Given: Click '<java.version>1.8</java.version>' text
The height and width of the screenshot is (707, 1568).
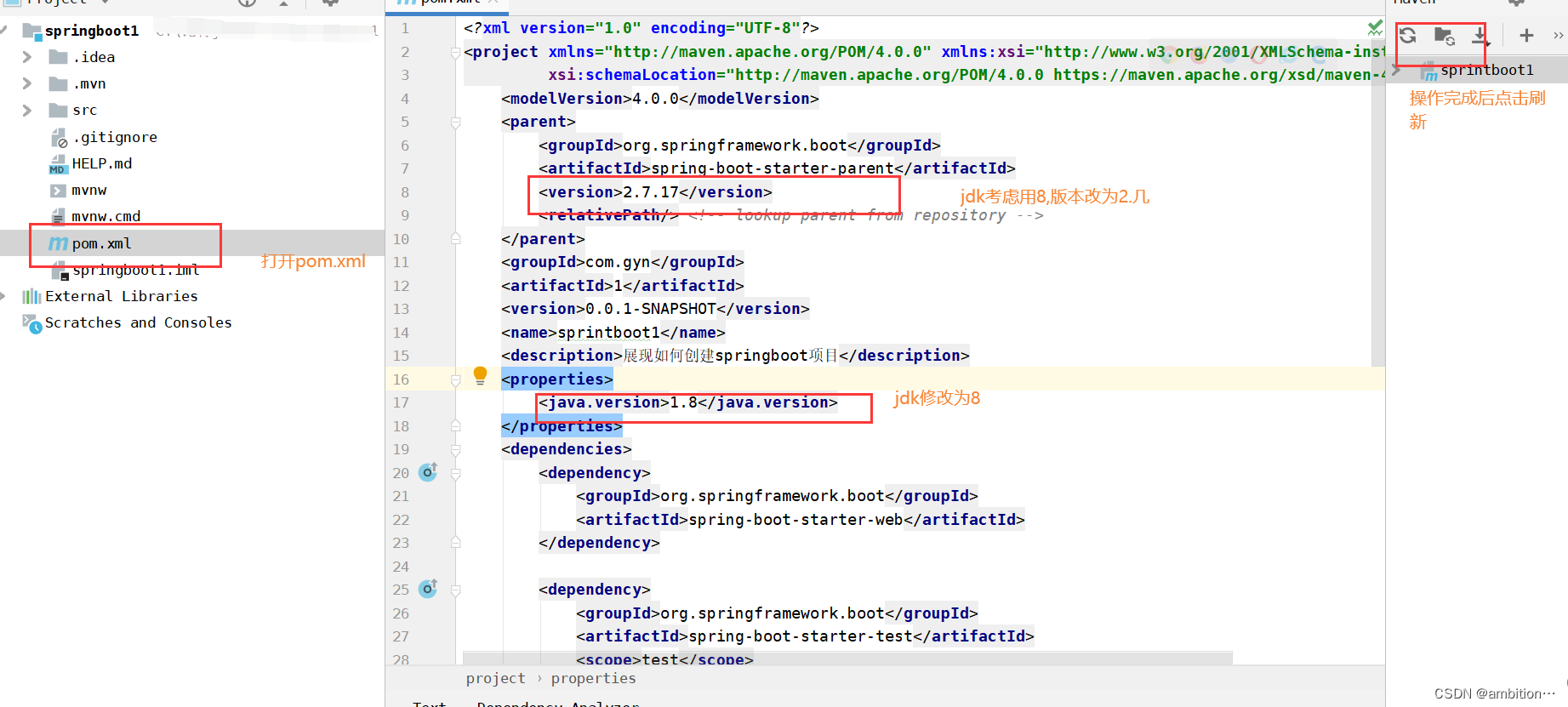Looking at the screenshot, I should click(688, 402).
